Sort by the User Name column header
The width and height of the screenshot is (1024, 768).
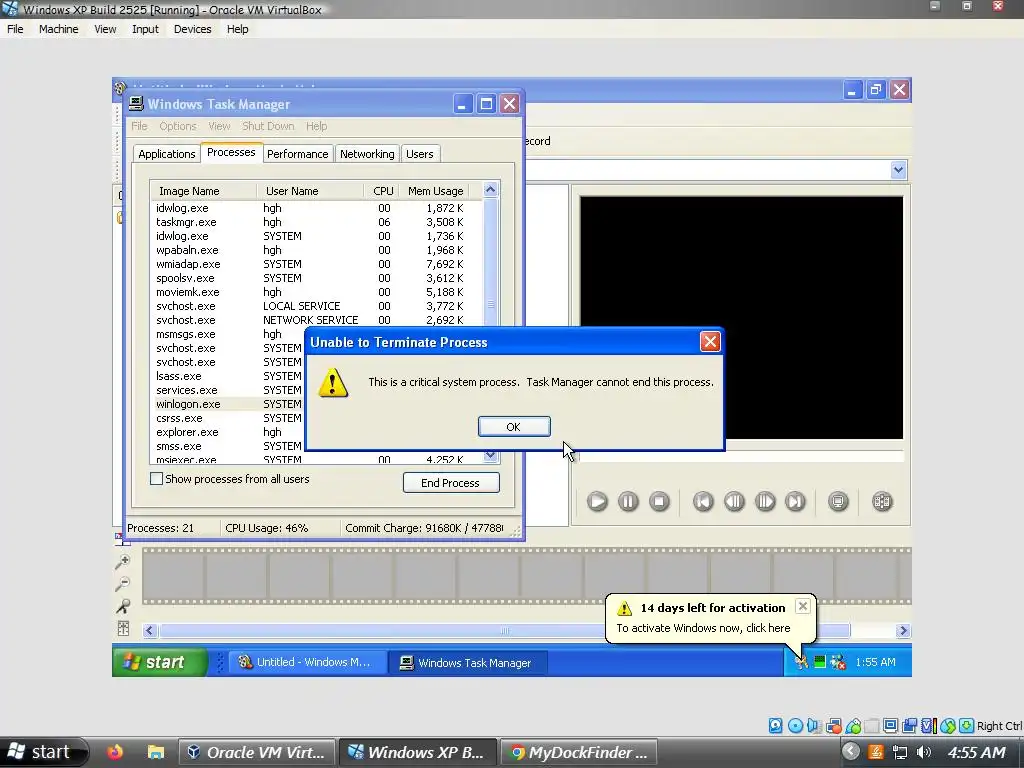[x=310, y=191]
